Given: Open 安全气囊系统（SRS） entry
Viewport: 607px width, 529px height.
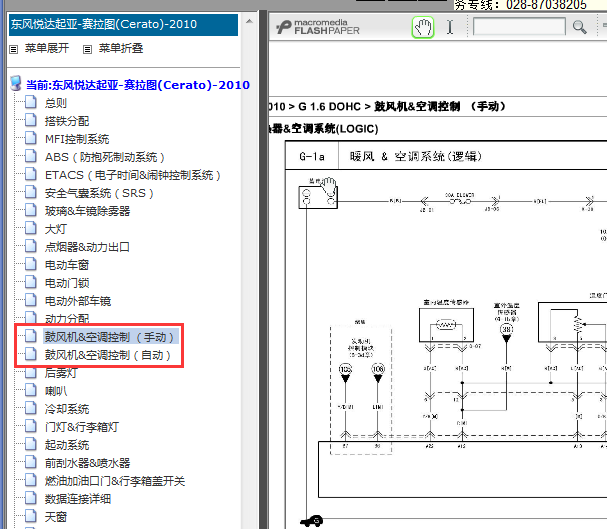Looking at the screenshot, I should pyautogui.click(x=99, y=193).
